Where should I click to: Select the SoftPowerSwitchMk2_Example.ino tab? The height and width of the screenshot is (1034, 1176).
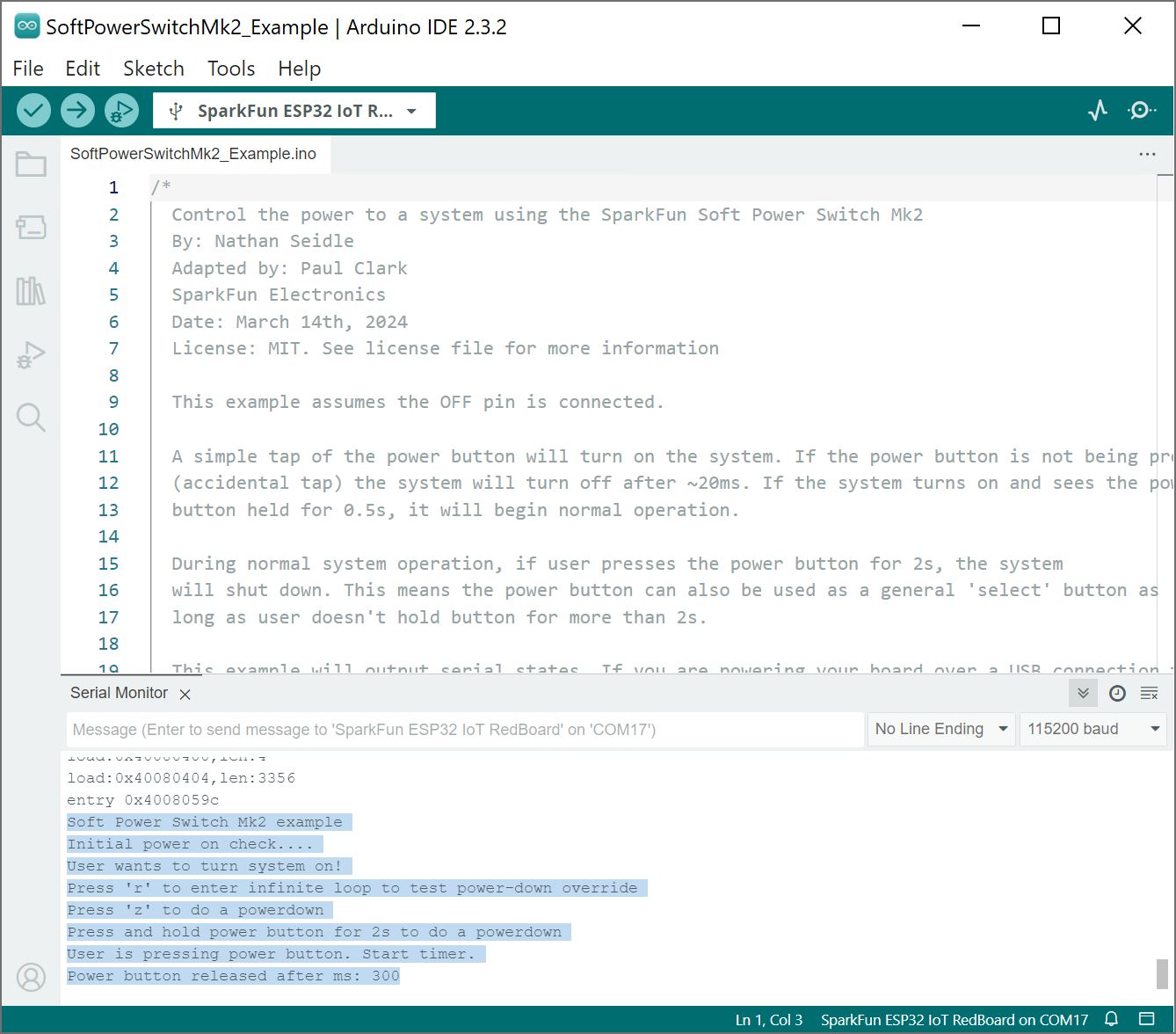click(193, 154)
